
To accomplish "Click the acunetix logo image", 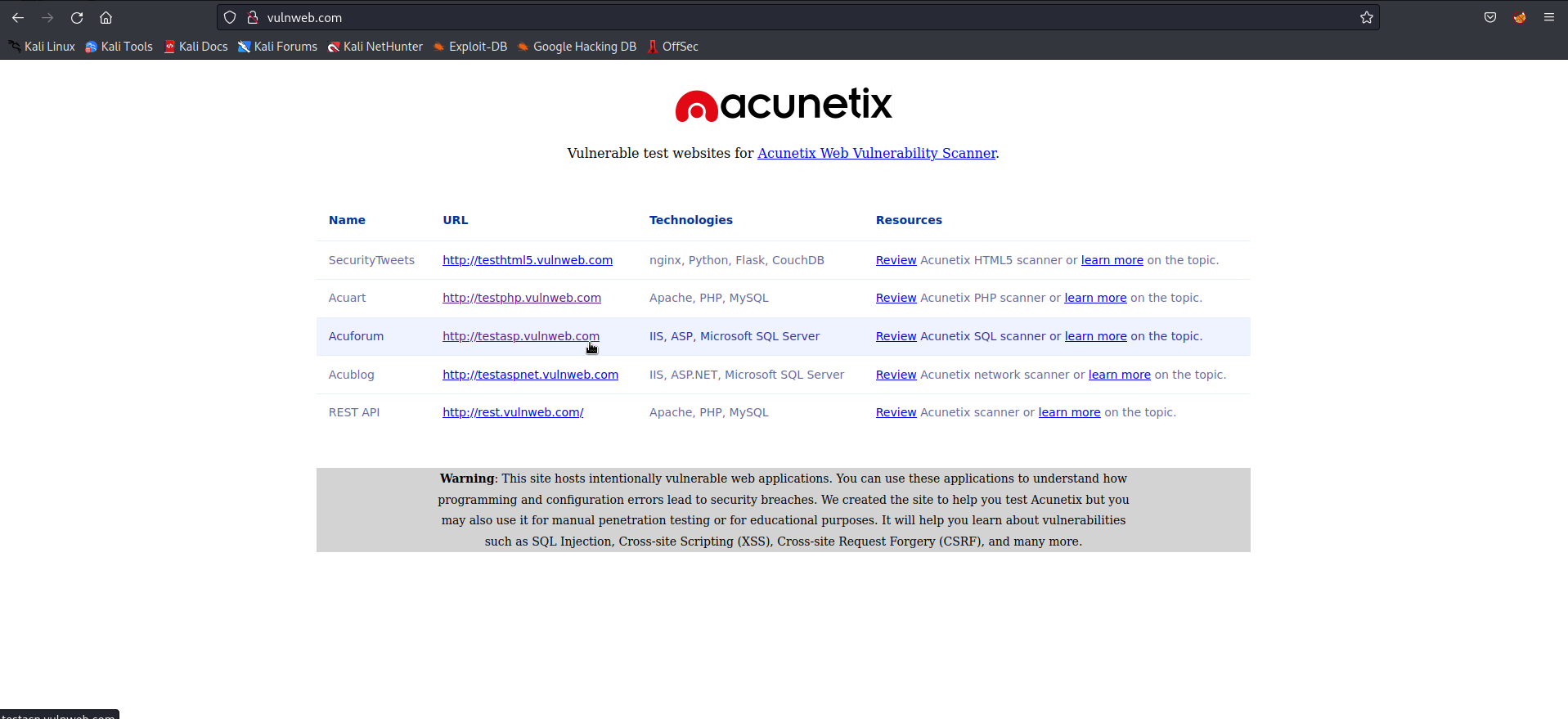I will coord(784,105).
